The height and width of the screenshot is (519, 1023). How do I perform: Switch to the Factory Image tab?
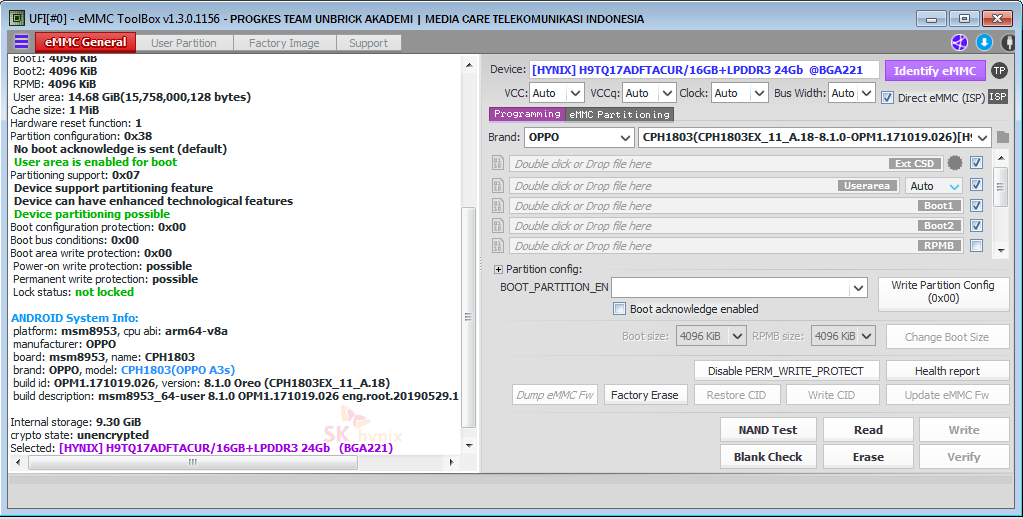[x=284, y=43]
